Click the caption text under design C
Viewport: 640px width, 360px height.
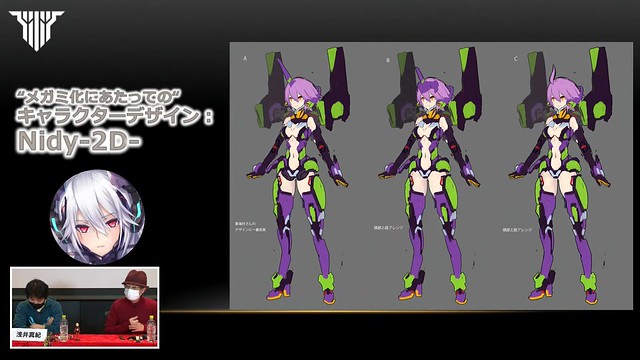pos(517,230)
